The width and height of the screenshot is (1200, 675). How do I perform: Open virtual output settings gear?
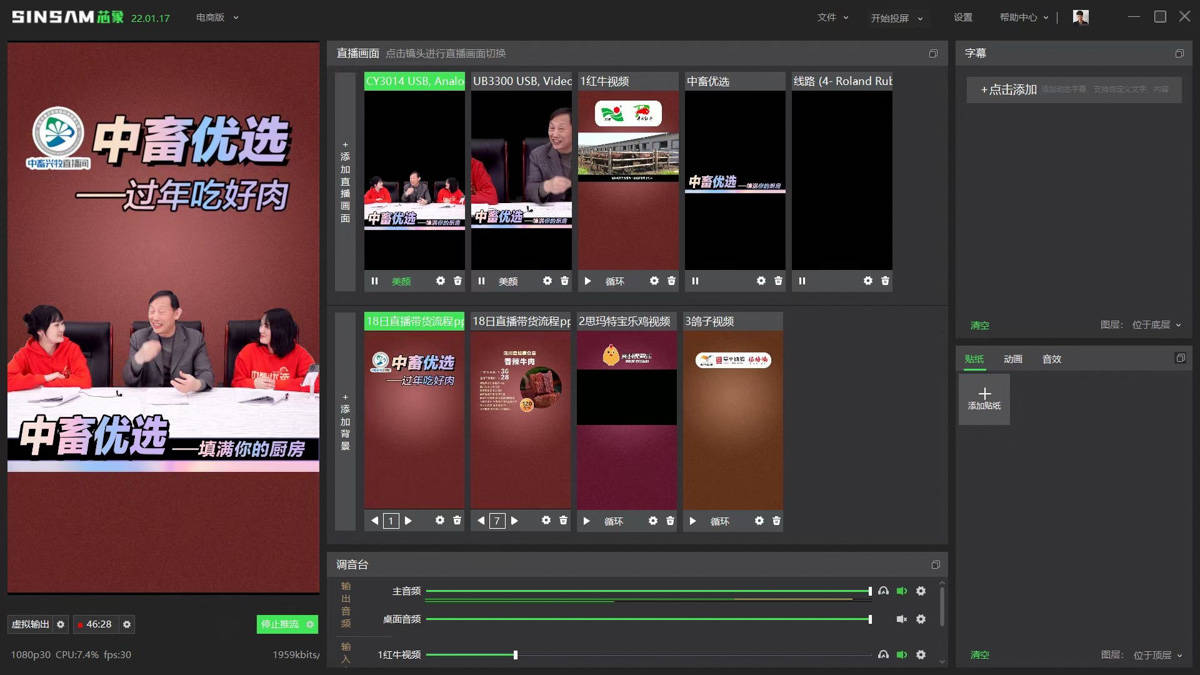(61, 624)
